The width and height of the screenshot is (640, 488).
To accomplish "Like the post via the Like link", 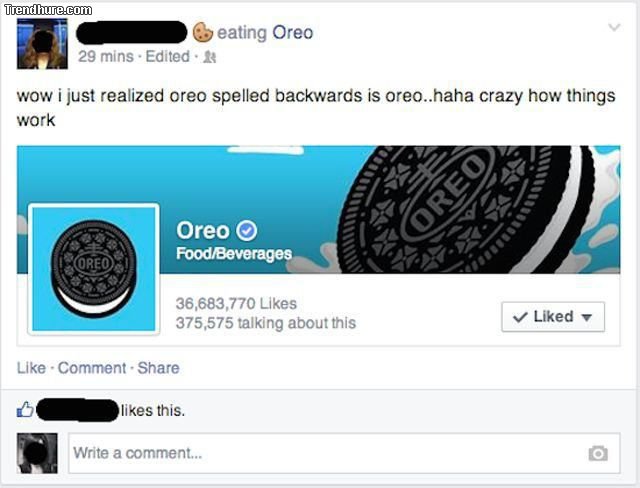I will (x=31, y=368).
